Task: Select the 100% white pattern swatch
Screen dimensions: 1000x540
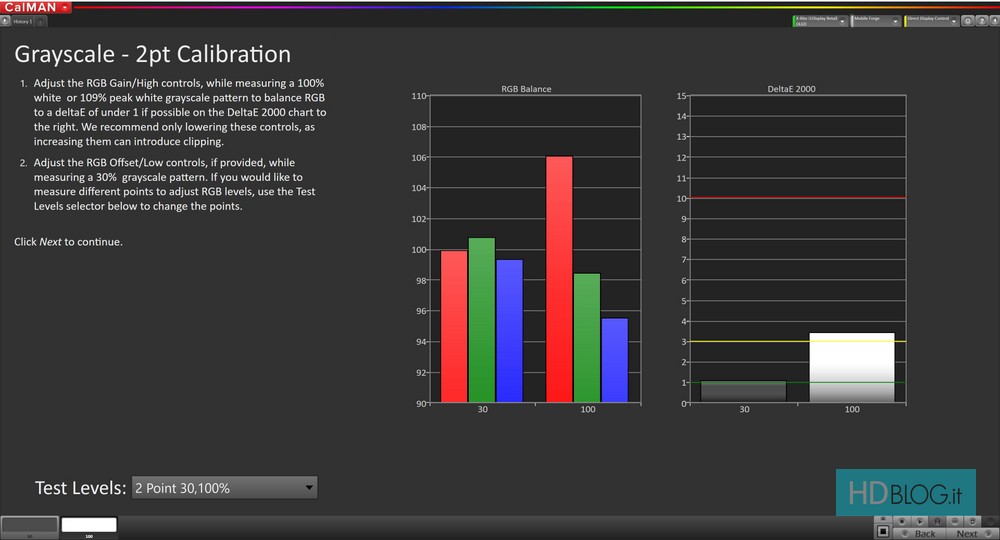Action: click(x=89, y=525)
